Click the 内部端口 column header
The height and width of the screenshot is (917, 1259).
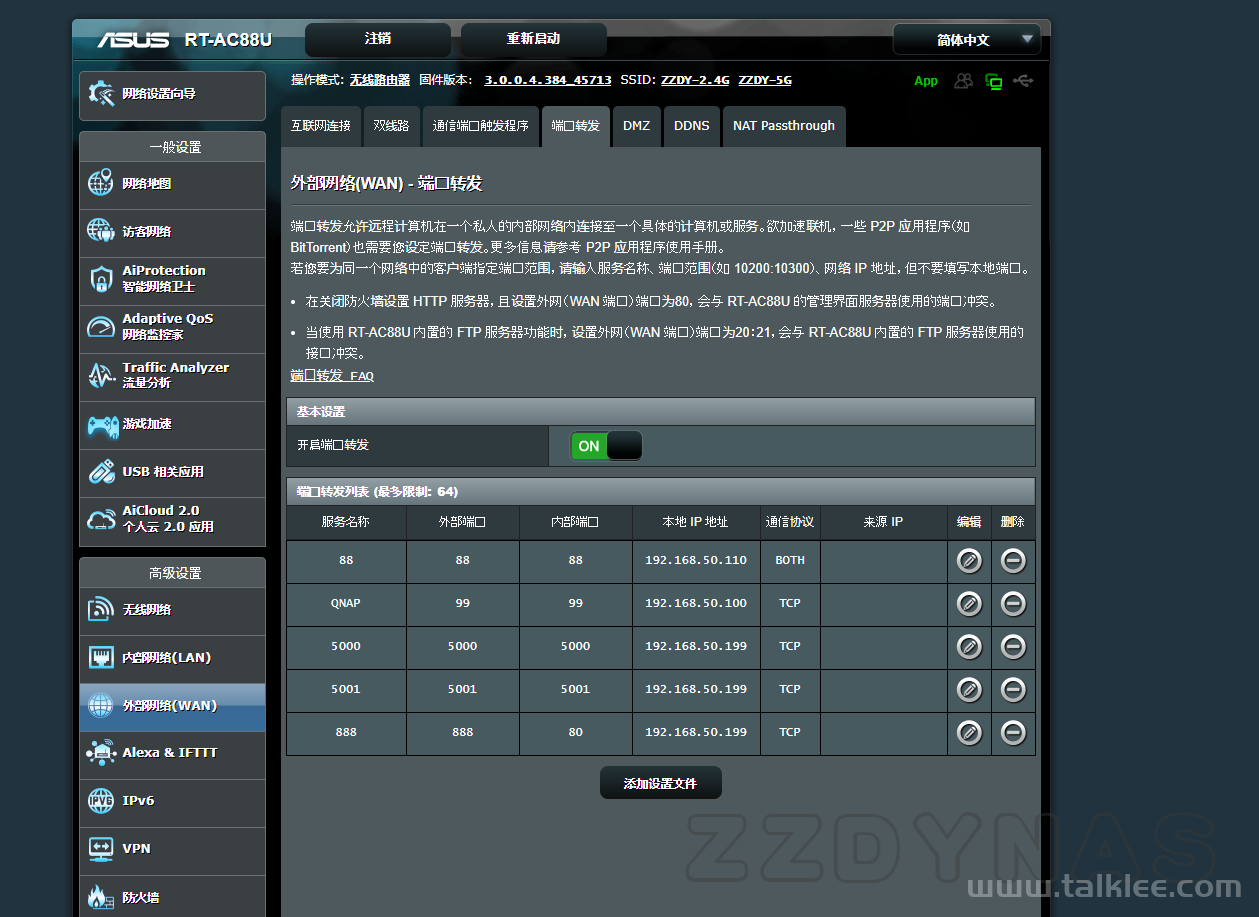coord(576,522)
